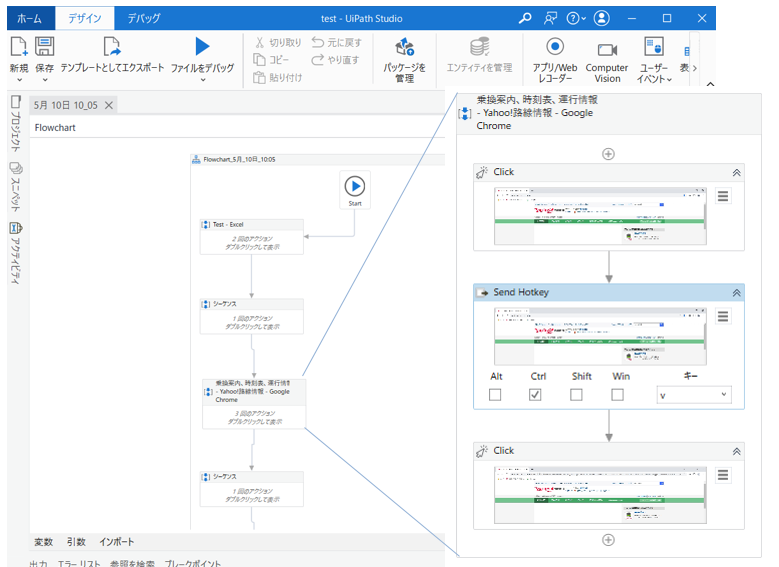The height and width of the screenshot is (567, 779).
Task: Close the 5月 10日 10_05 tab
Action: coord(109,105)
